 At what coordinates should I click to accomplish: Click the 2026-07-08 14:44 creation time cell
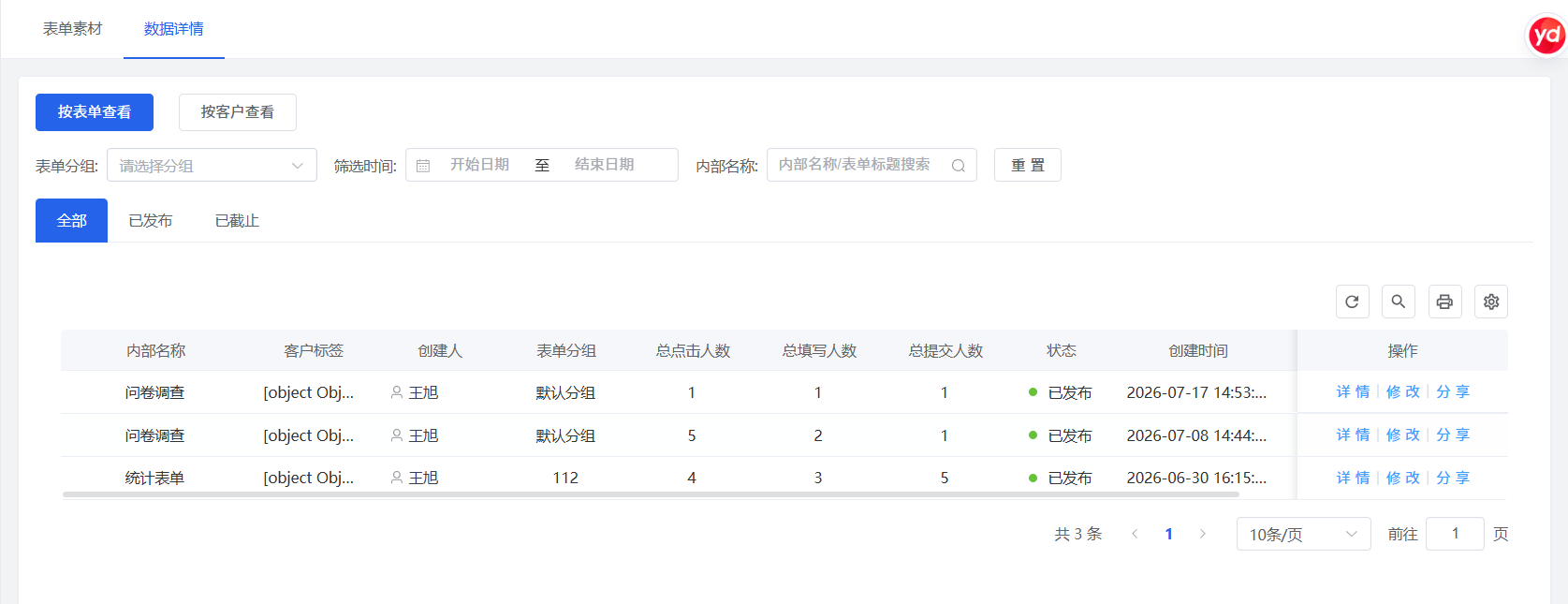pos(1196,435)
